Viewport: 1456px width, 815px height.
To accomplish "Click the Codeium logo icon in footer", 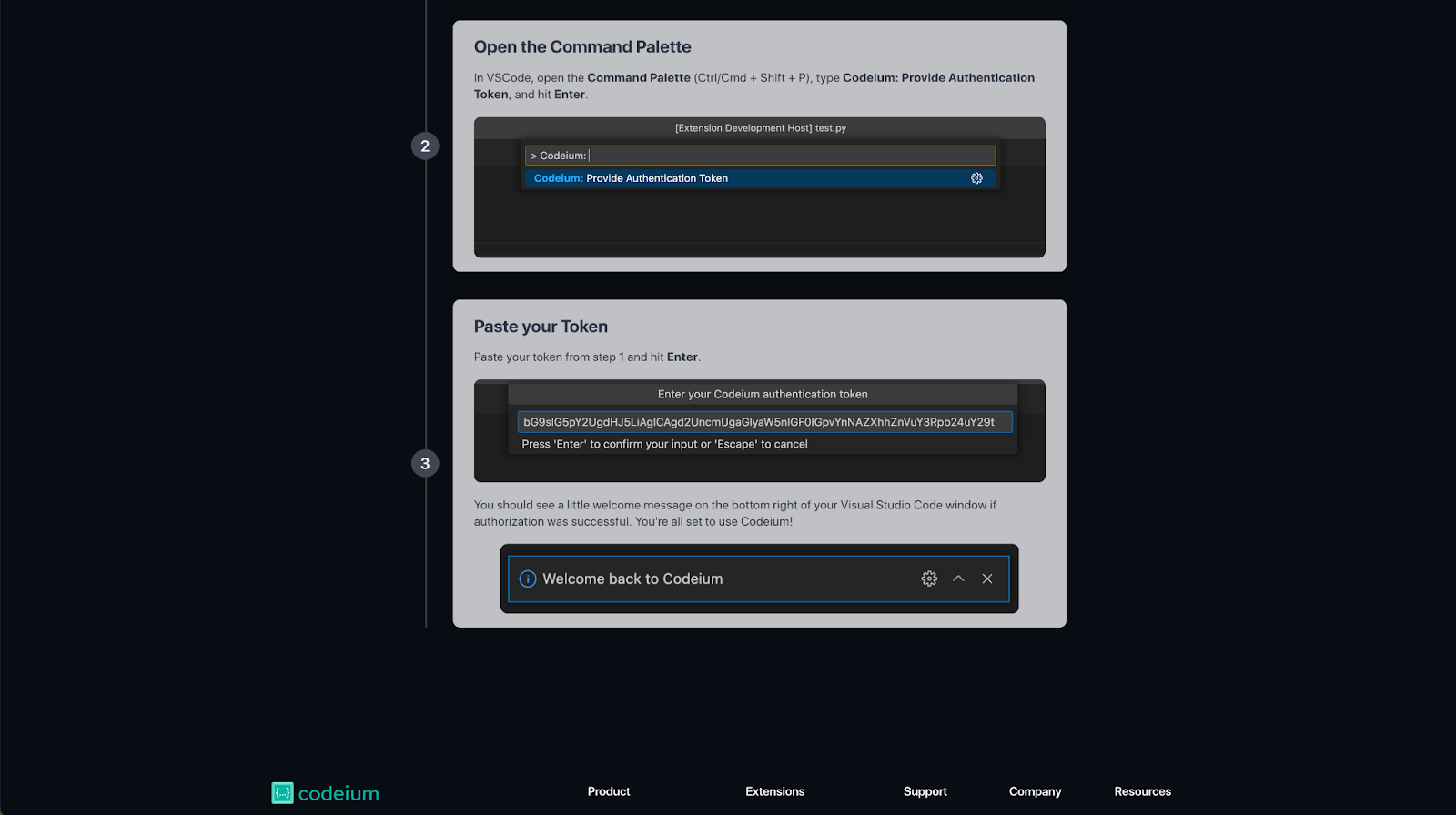I will [282, 793].
